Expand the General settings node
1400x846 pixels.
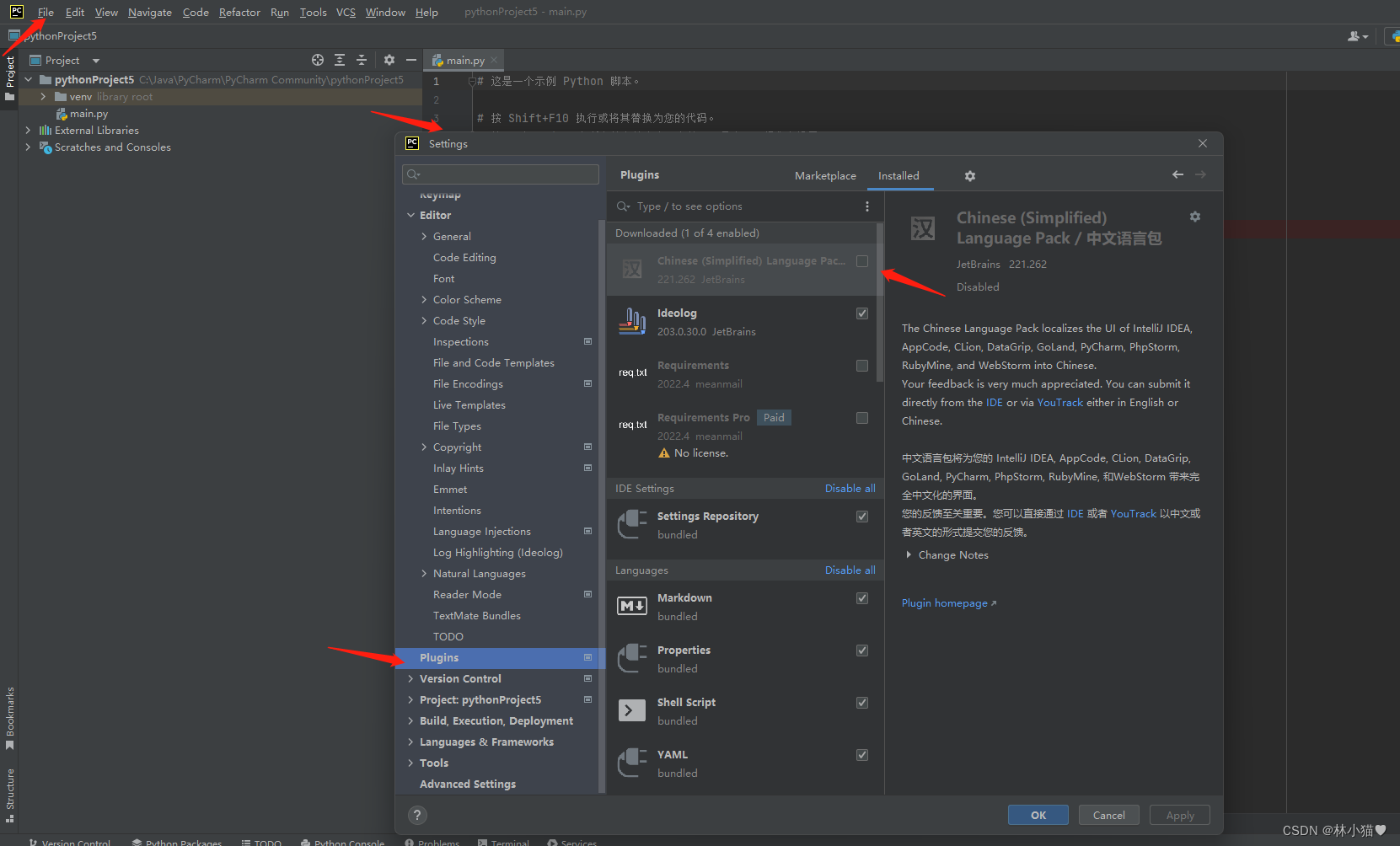pyautogui.click(x=424, y=237)
